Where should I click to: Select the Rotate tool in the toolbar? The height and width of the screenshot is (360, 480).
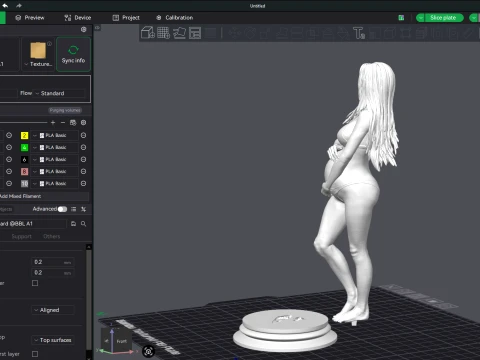(250, 33)
